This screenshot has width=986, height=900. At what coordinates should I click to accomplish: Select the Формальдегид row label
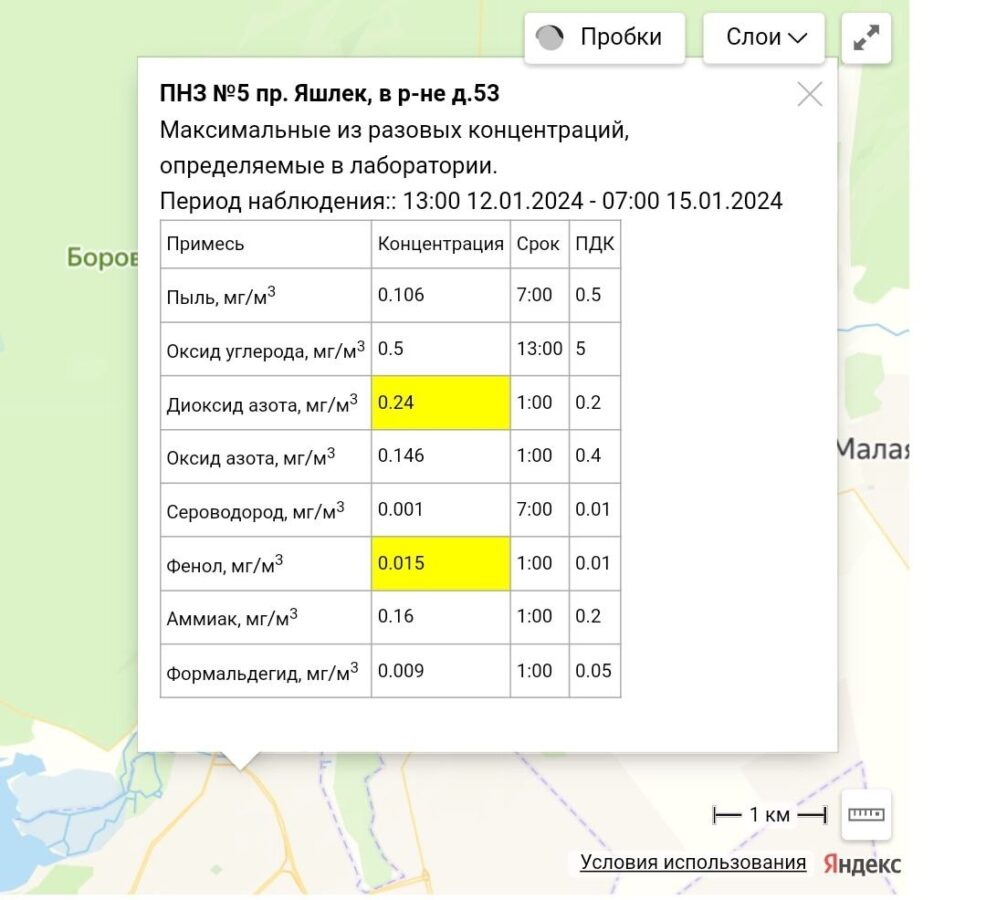[263, 672]
